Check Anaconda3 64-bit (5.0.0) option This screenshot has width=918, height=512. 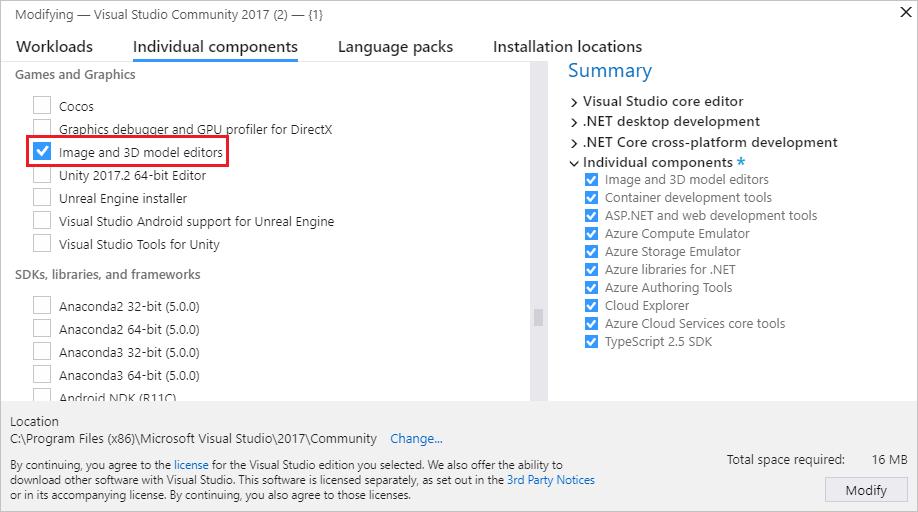point(42,375)
